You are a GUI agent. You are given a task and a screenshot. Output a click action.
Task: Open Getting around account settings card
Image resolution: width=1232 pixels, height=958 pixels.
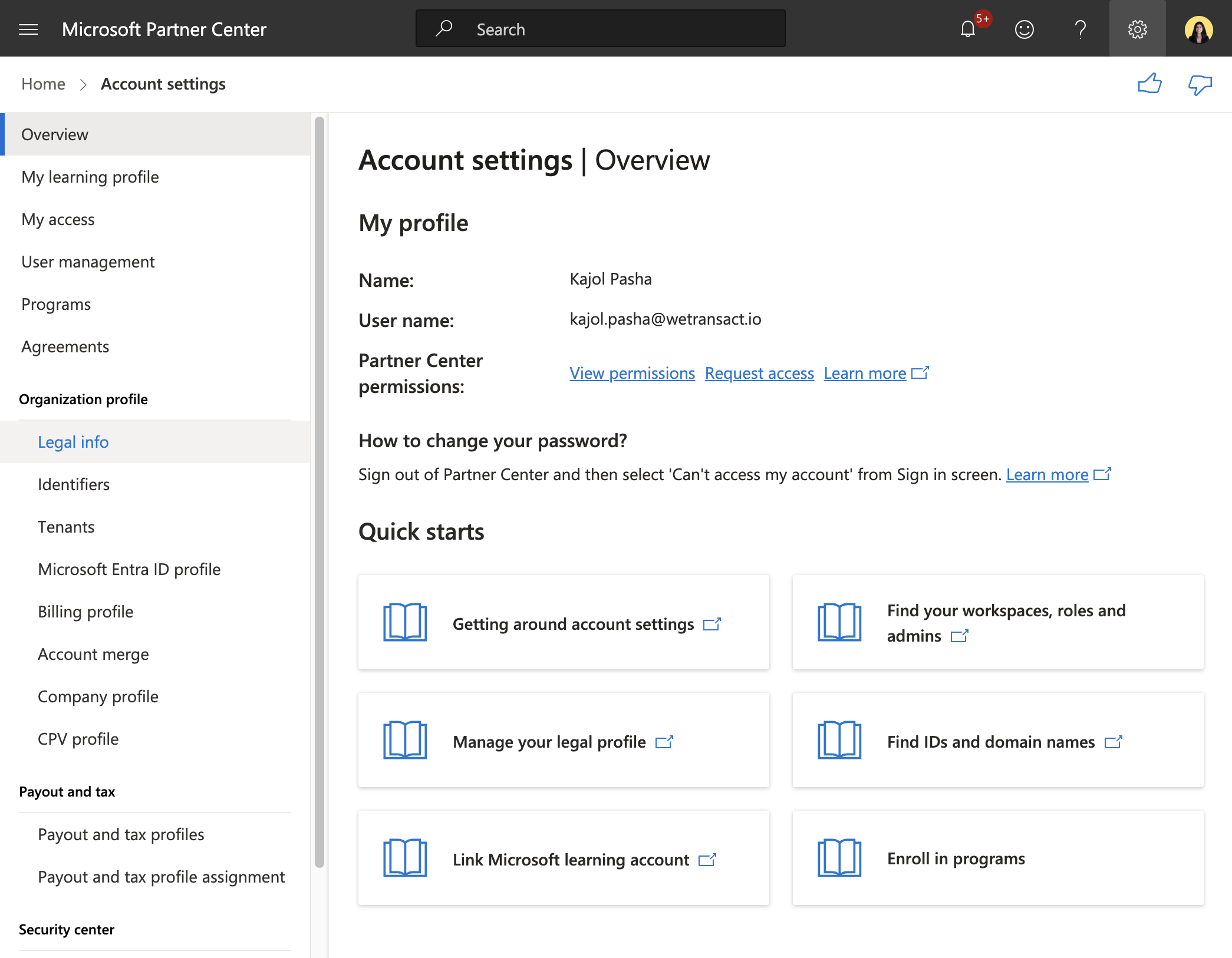(x=564, y=622)
